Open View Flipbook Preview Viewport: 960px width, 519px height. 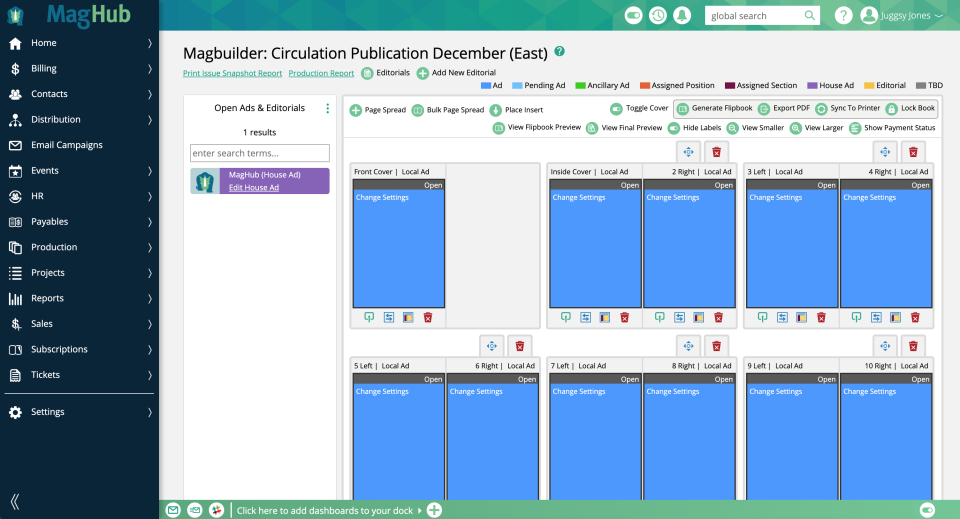click(537, 128)
